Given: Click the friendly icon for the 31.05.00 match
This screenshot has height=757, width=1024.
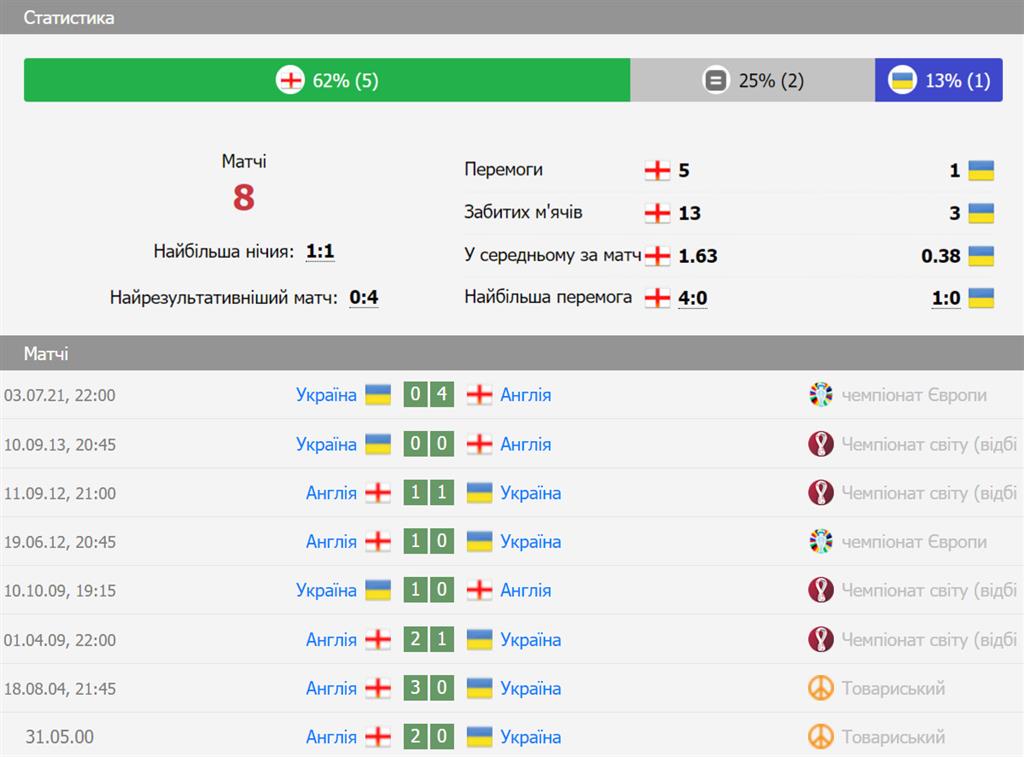Looking at the screenshot, I should (x=820, y=737).
